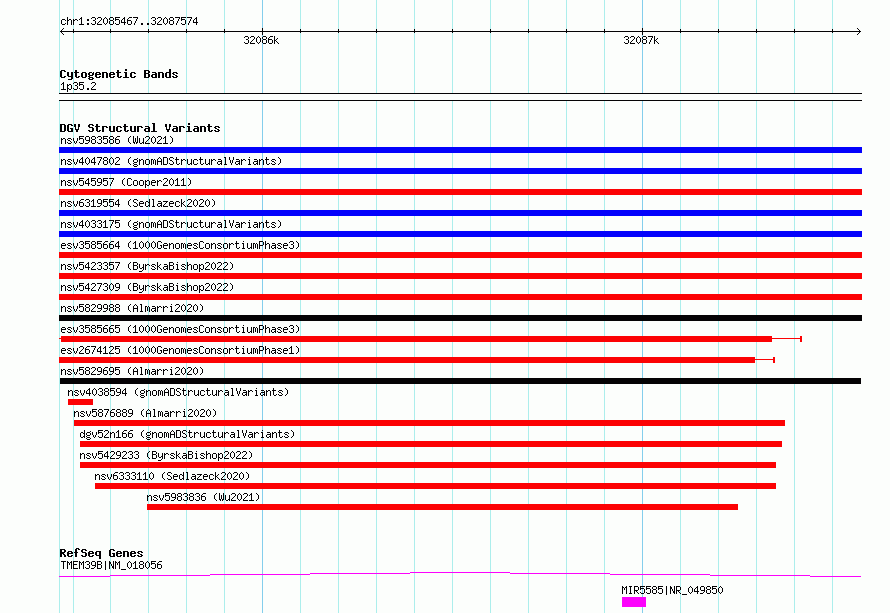The image size is (890, 613).
Task: Select the red bar under nsv5423357
Action: (x=460, y=276)
